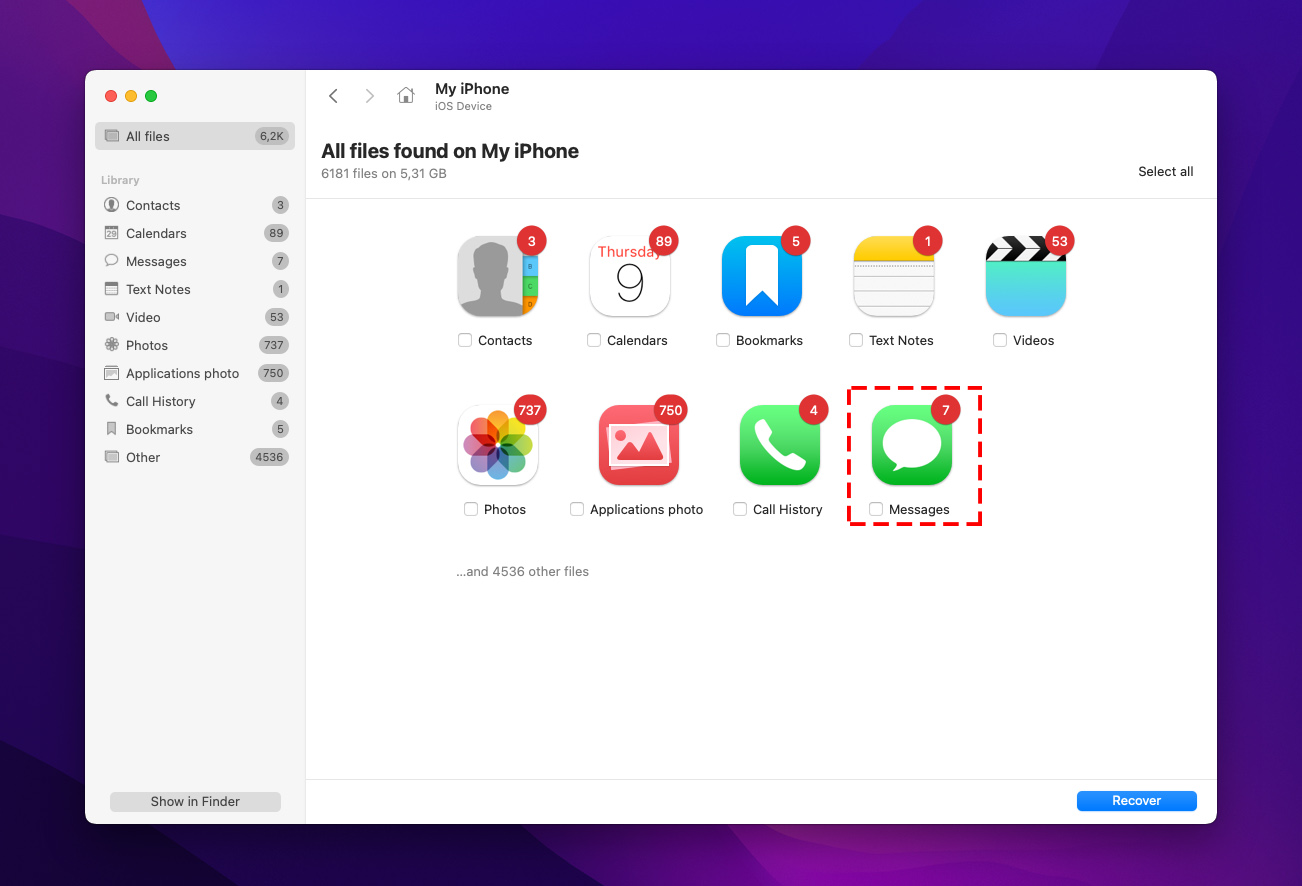Open Contacts label in Library sidebar
Image resolution: width=1302 pixels, height=886 pixels.
(153, 205)
